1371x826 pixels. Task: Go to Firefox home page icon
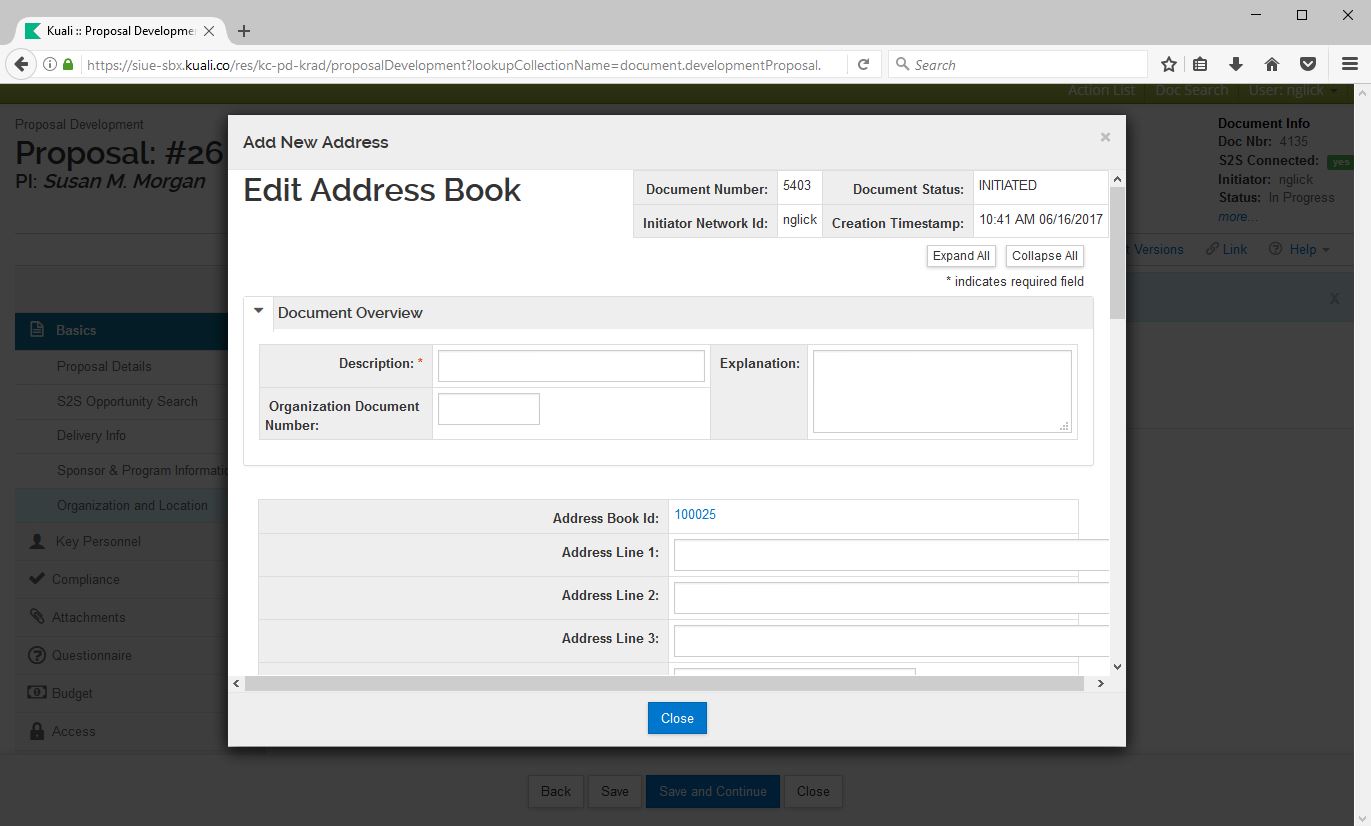click(x=1272, y=64)
